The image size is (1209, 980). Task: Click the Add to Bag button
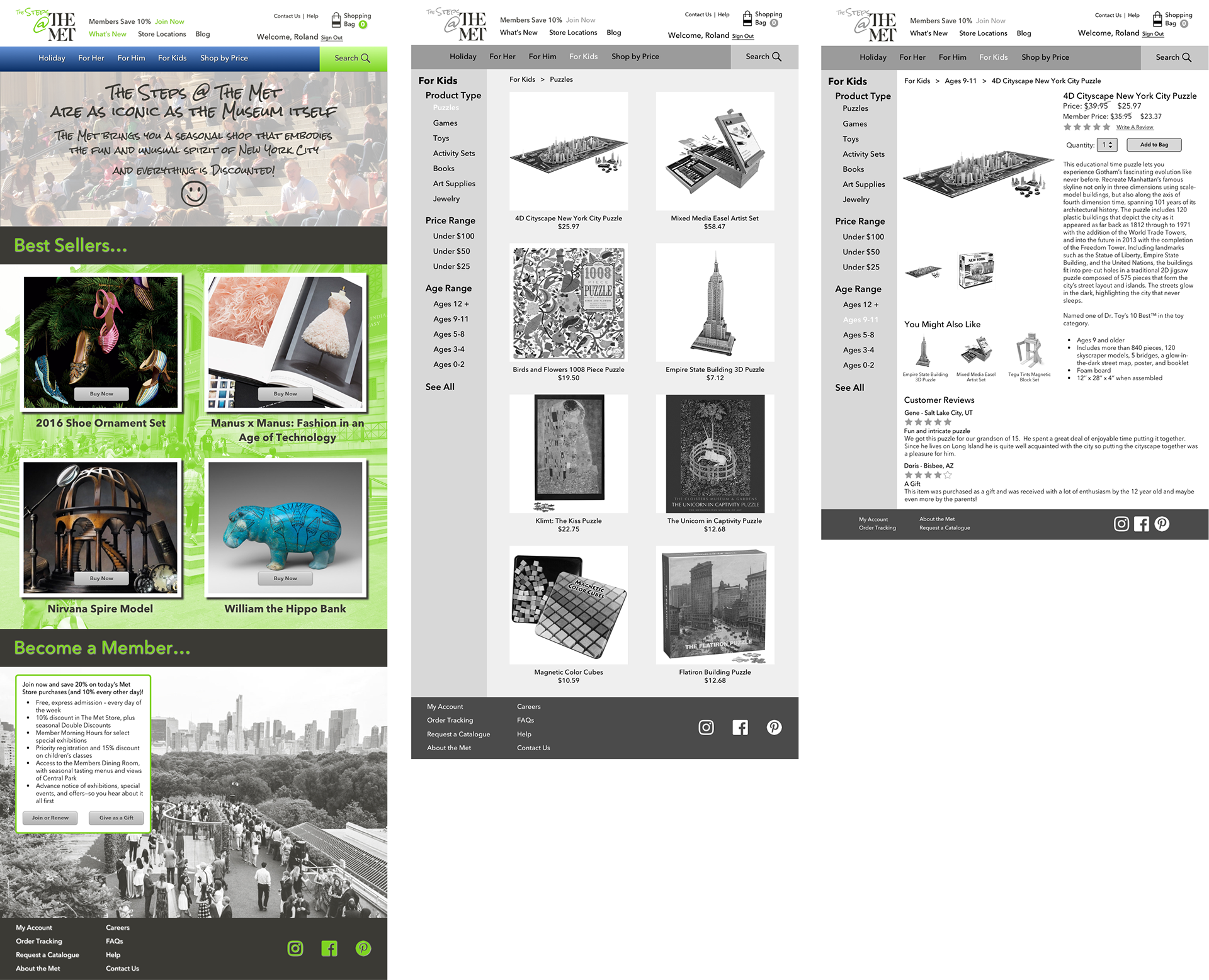tap(1154, 145)
